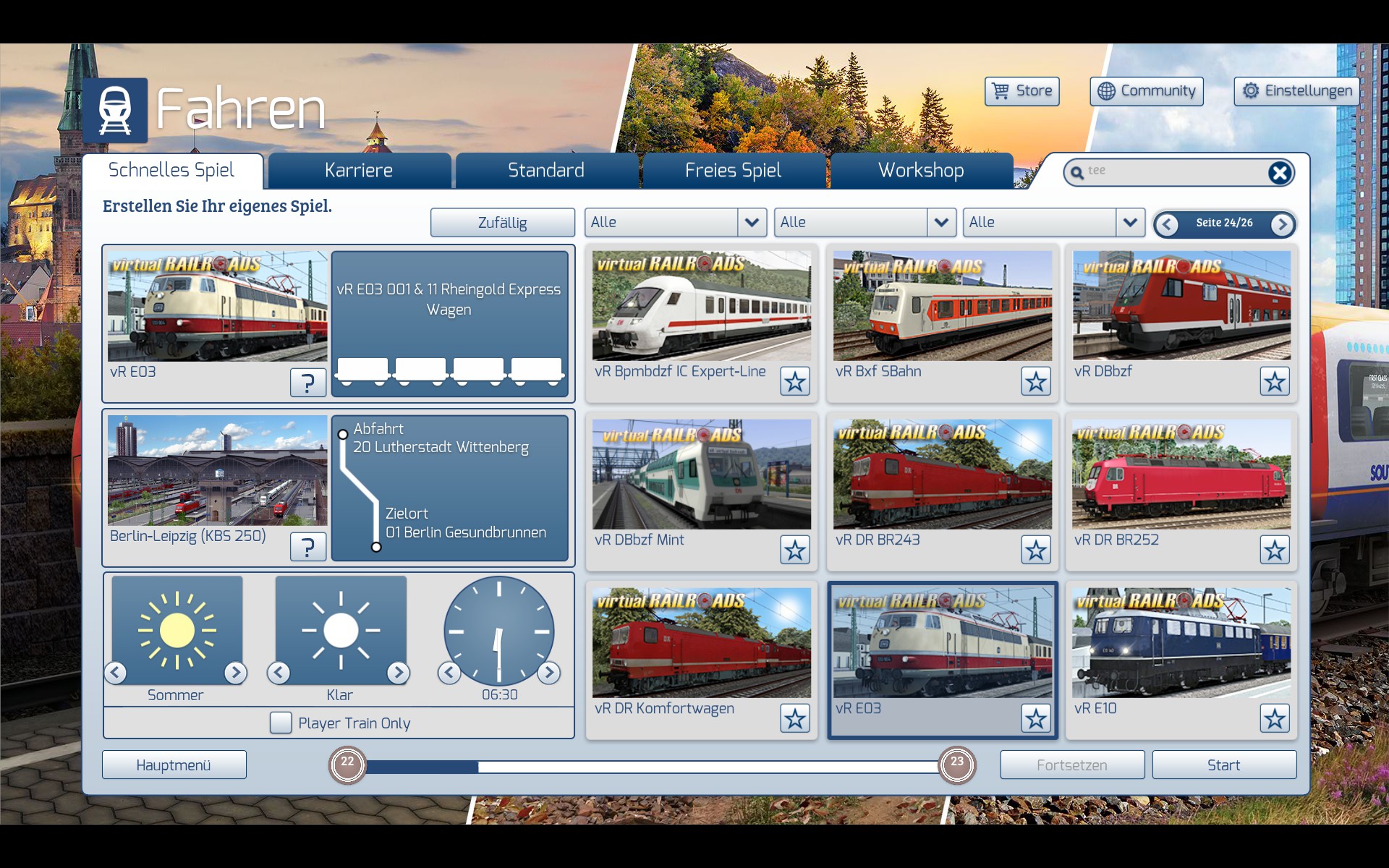Open the second Alle filter dropdown
The height and width of the screenshot is (868, 1389).
pyautogui.click(x=940, y=223)
